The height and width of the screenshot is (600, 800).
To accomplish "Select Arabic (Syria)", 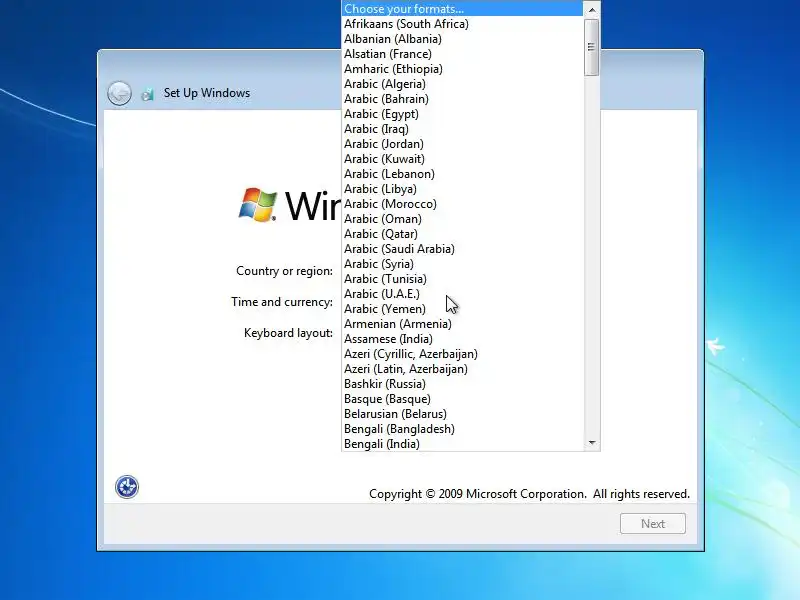I will pos(462,264).
